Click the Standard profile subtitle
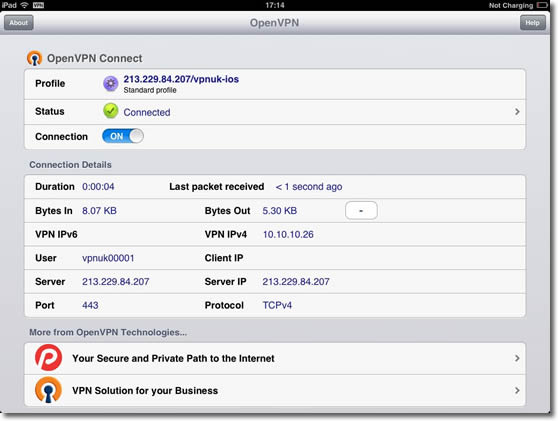The height and width of the screenshot is (421, 558). [150, 90]
